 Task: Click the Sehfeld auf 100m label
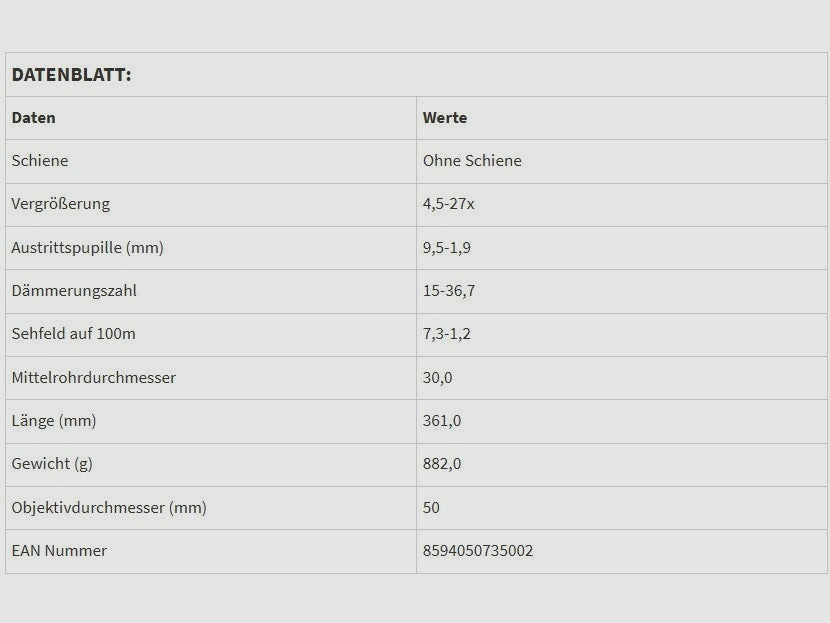click(73, 334)
